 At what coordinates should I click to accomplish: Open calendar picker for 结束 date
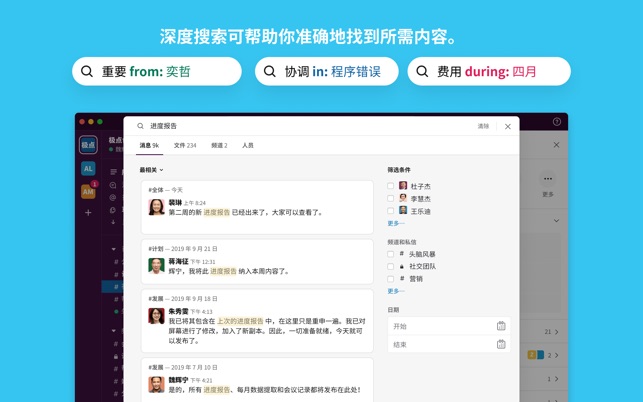click(501, 345)
